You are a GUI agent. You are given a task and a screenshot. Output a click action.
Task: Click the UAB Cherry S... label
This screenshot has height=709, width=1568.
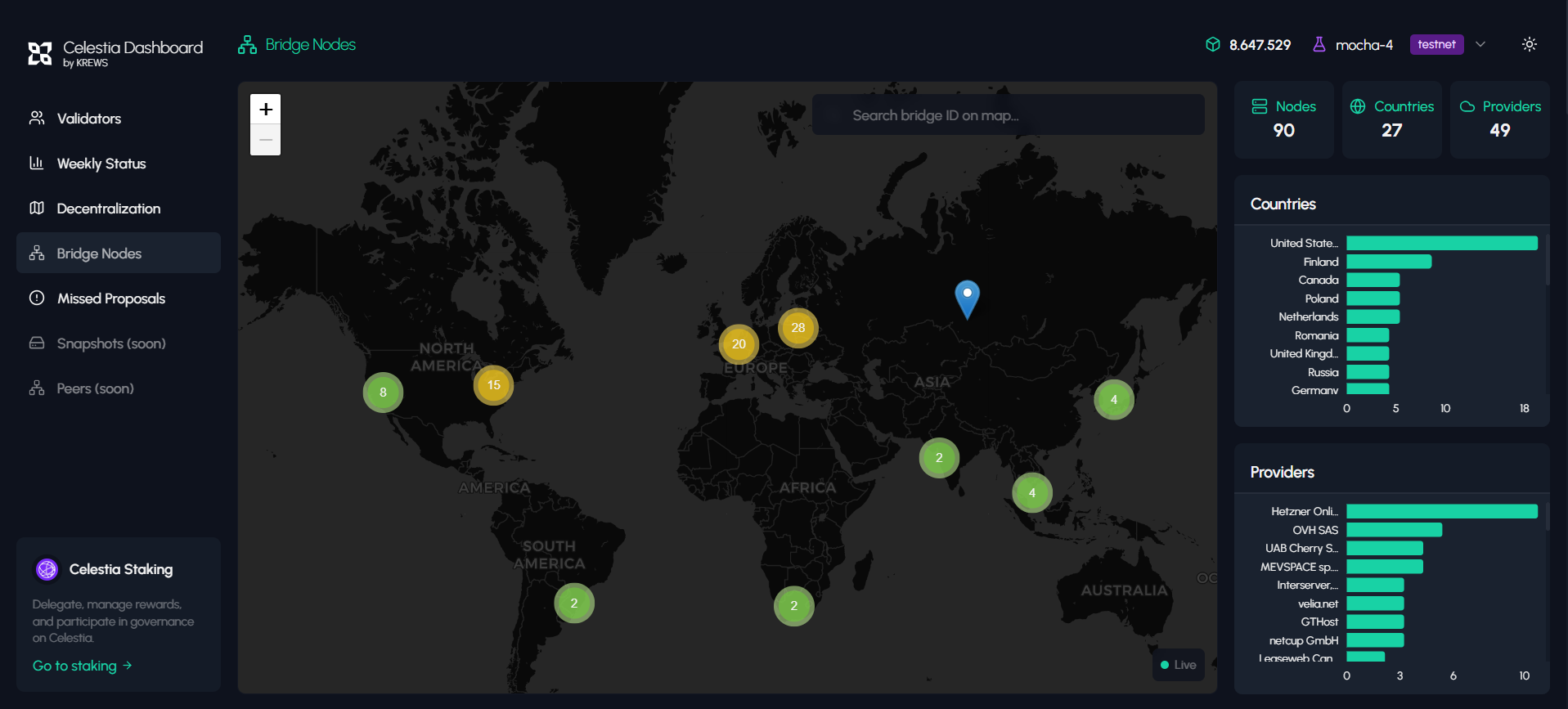(x=1302, y=548)
